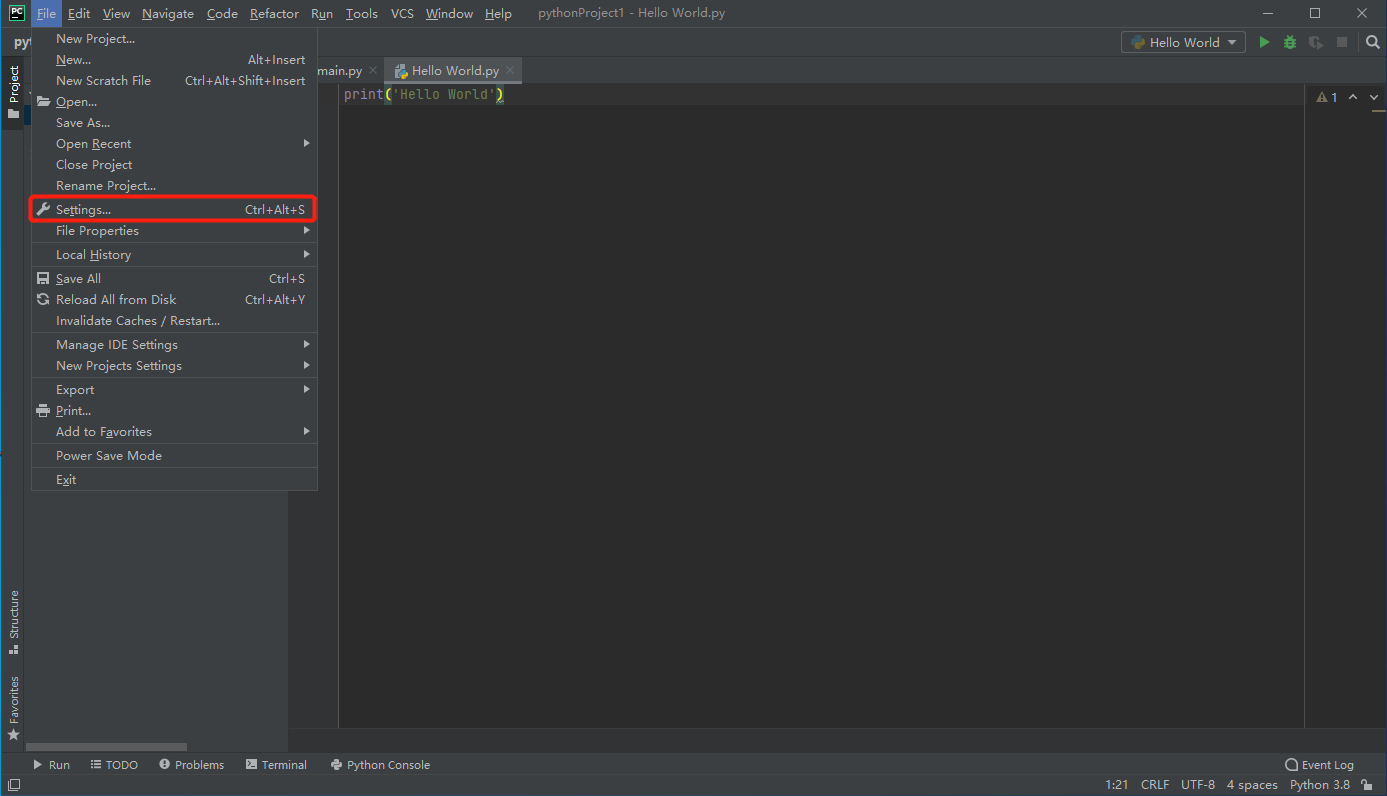Choose Save All menu item
The image size is (1387, 796).
tap(174, 279)
